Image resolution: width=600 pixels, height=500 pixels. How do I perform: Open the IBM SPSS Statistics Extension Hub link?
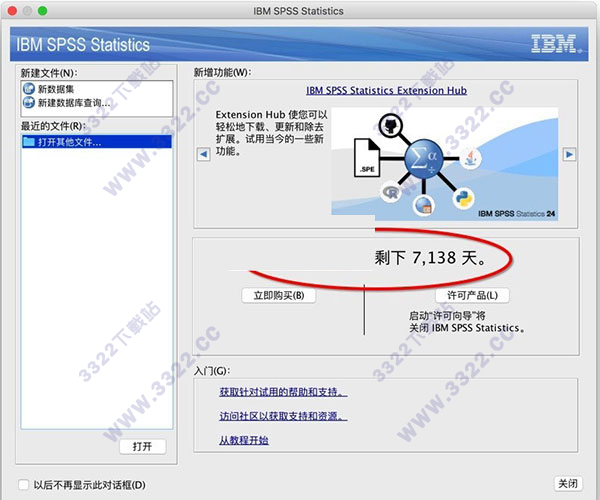[386, 90]
